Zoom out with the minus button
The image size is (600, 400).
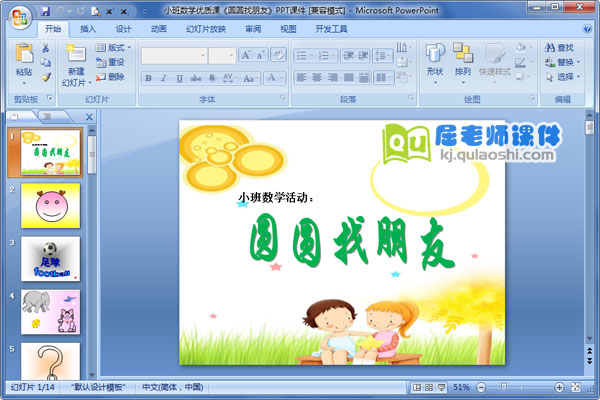(x=481, y=387)
